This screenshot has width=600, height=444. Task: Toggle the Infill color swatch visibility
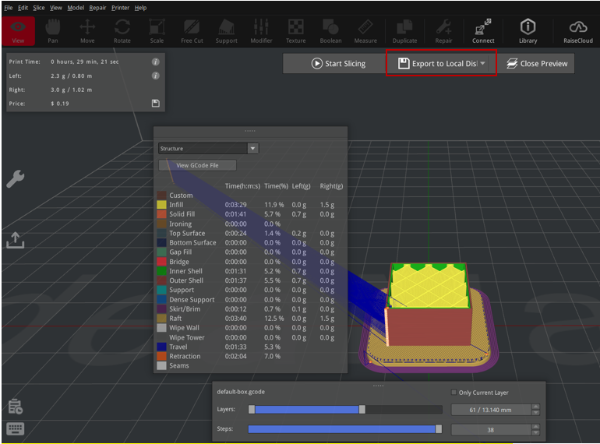(163, 204)
